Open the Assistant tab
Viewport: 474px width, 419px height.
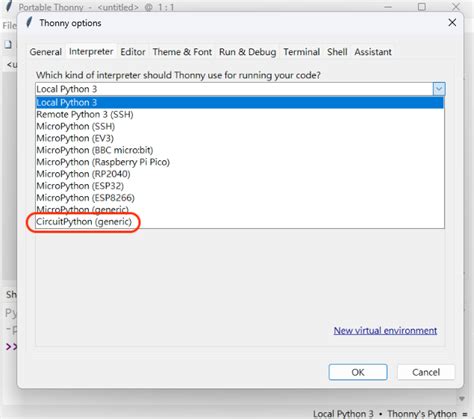click(373, 52)
